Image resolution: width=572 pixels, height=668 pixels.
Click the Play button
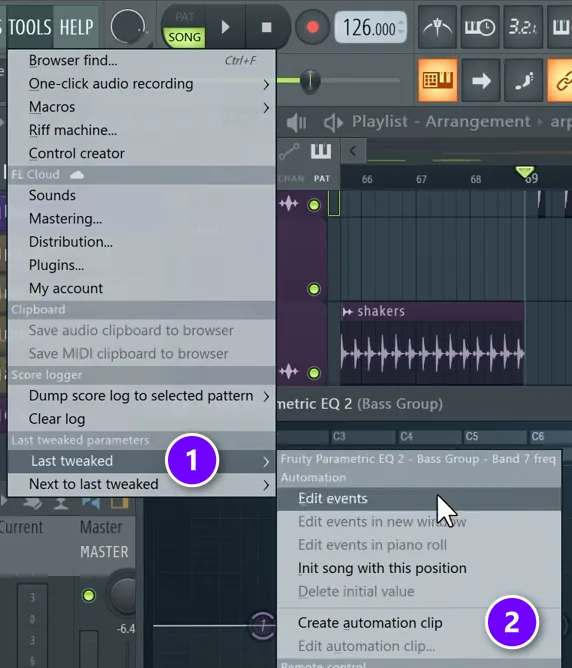(x=225, y=27)
